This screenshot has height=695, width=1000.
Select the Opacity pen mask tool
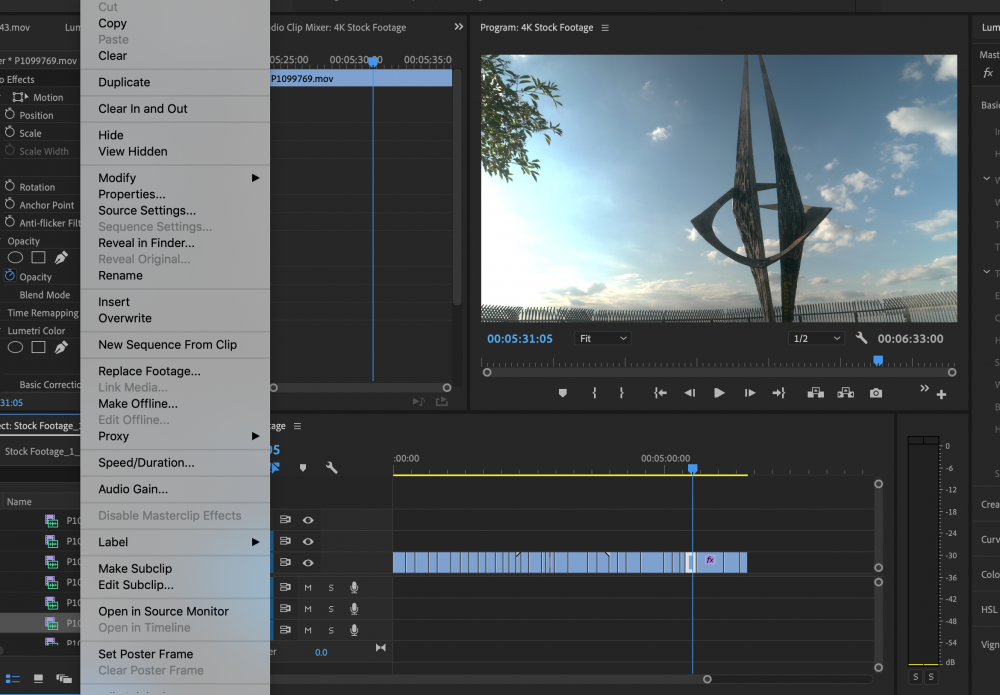(x=61, y=257)
